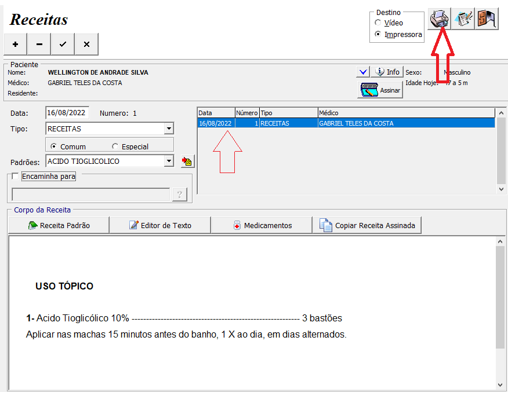Add a new receita with the plus button
Screen dimensions: 510x394
click(x=15, y=44)
